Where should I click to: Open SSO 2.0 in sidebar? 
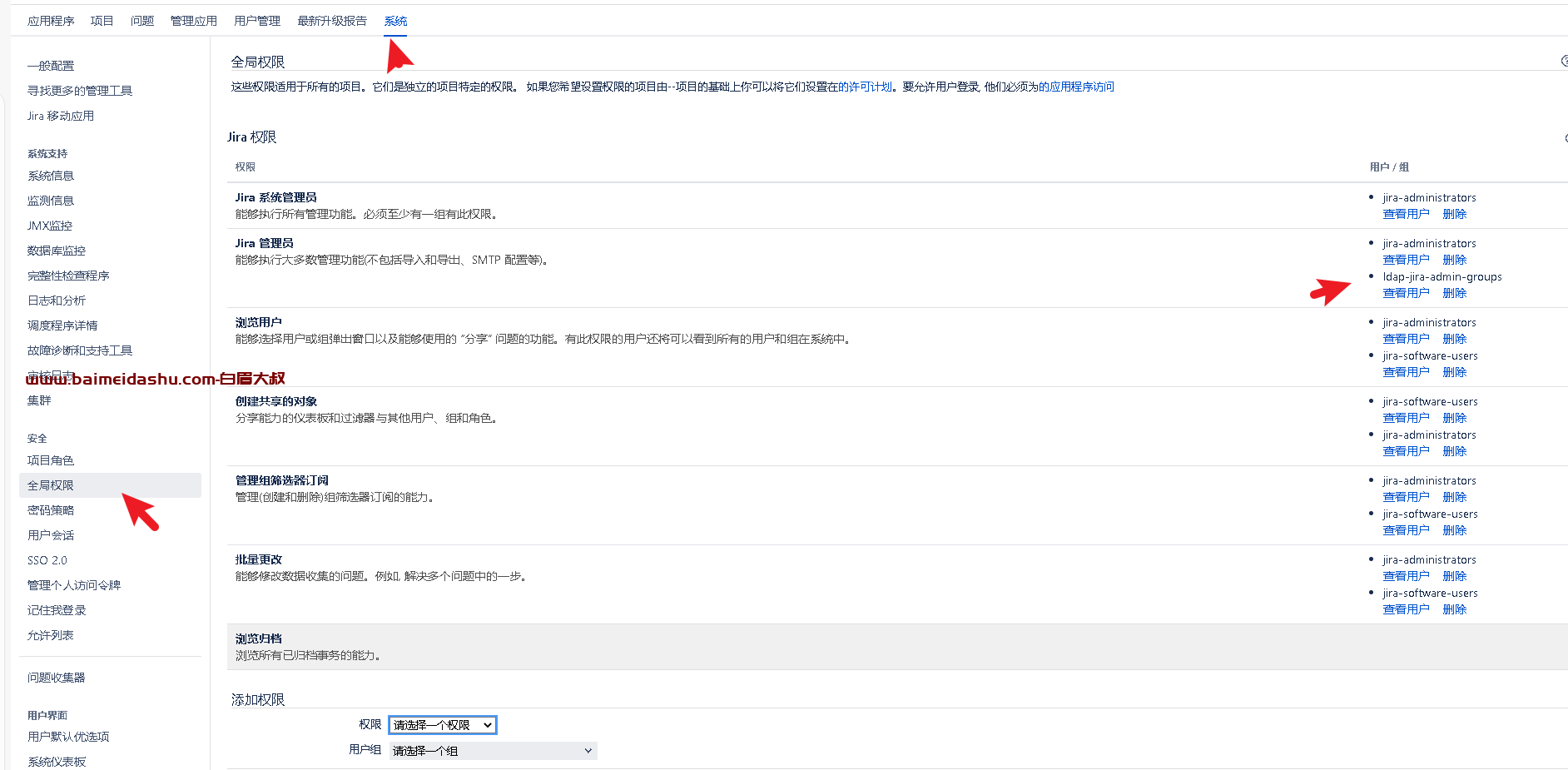coord(47,560)
